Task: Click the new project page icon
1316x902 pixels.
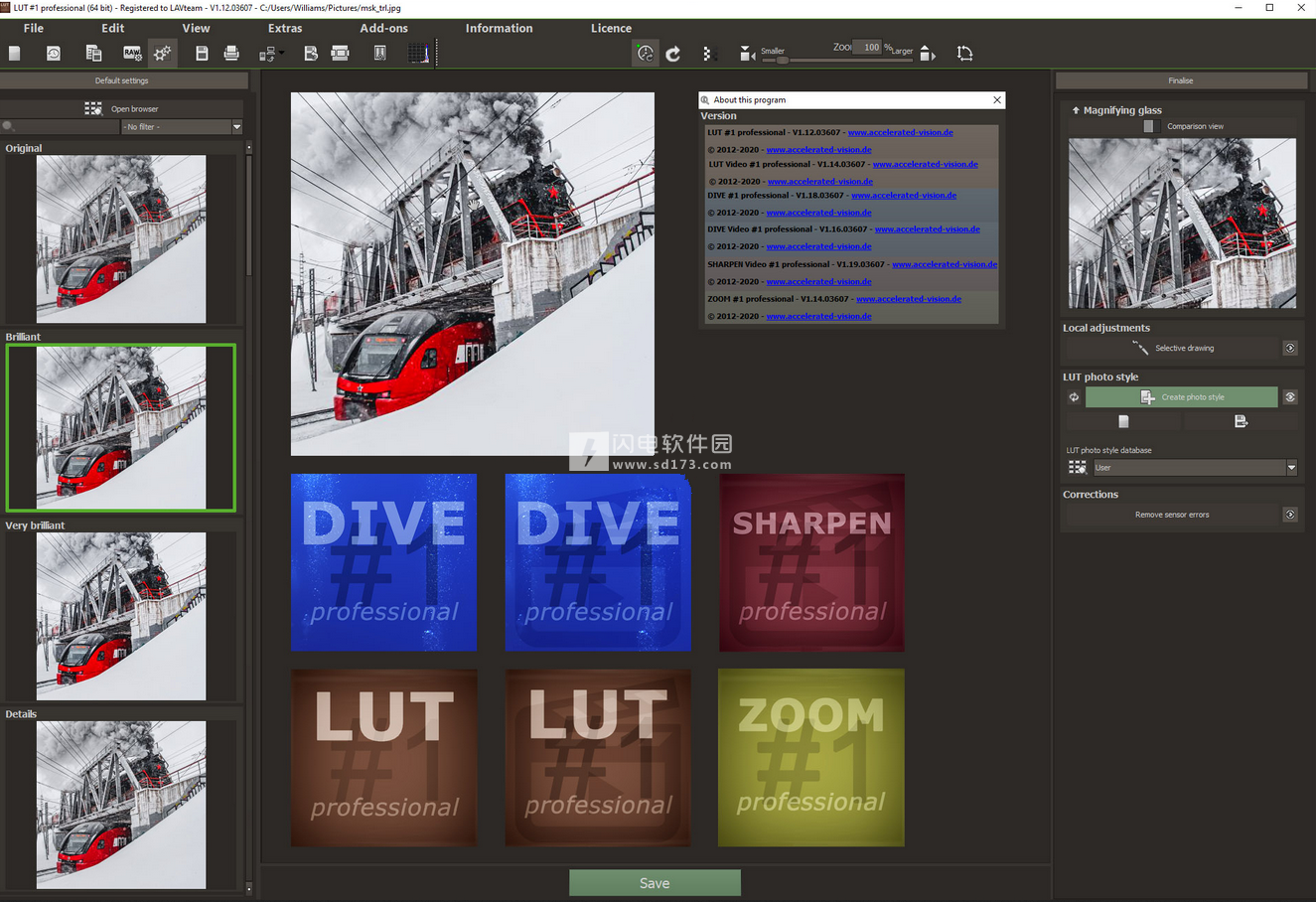Action: 15,54
